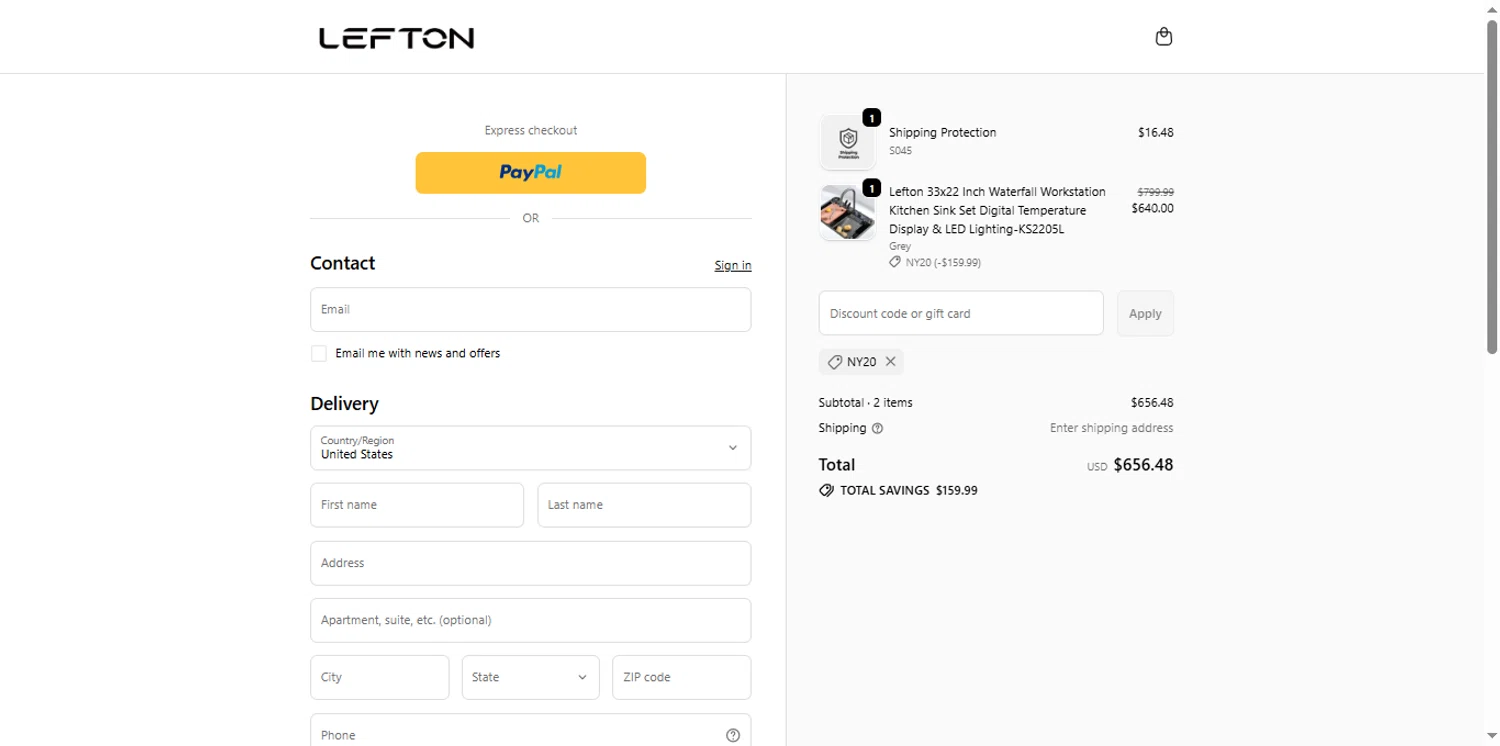Image resolution: width=1500 pixels, height=746 pixels.
Task: Click the Subtotal · 2 items label
Action: 865,403
